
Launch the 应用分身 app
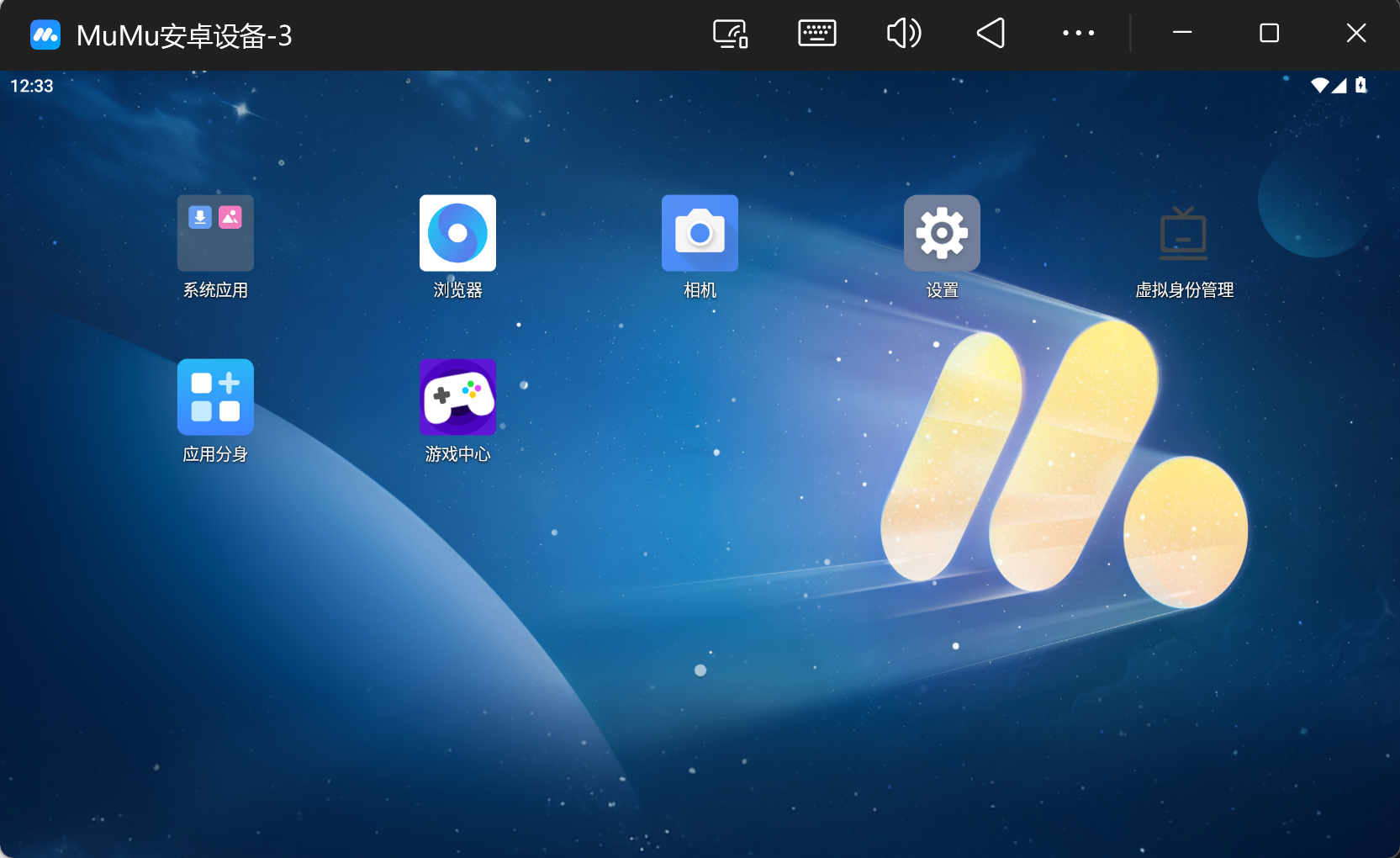pos(215,397)
